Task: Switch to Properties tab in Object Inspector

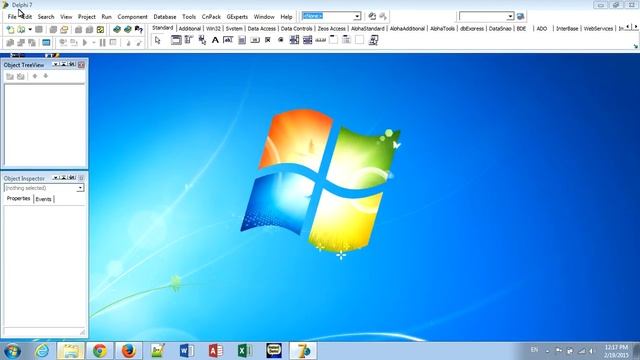Action: click(18, 198)
